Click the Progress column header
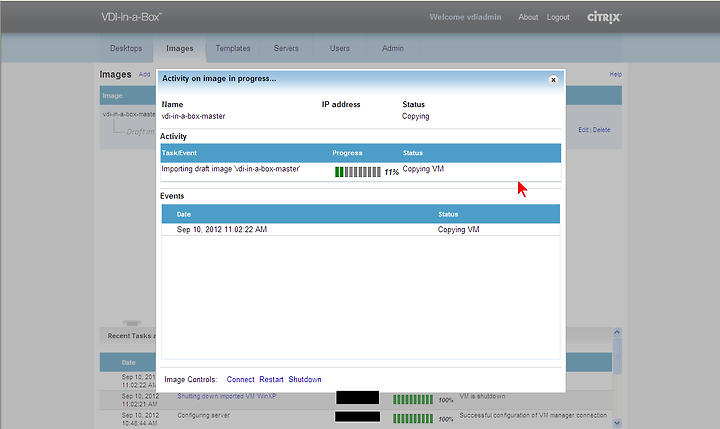720x429 pixels. [x=347, y=153]
